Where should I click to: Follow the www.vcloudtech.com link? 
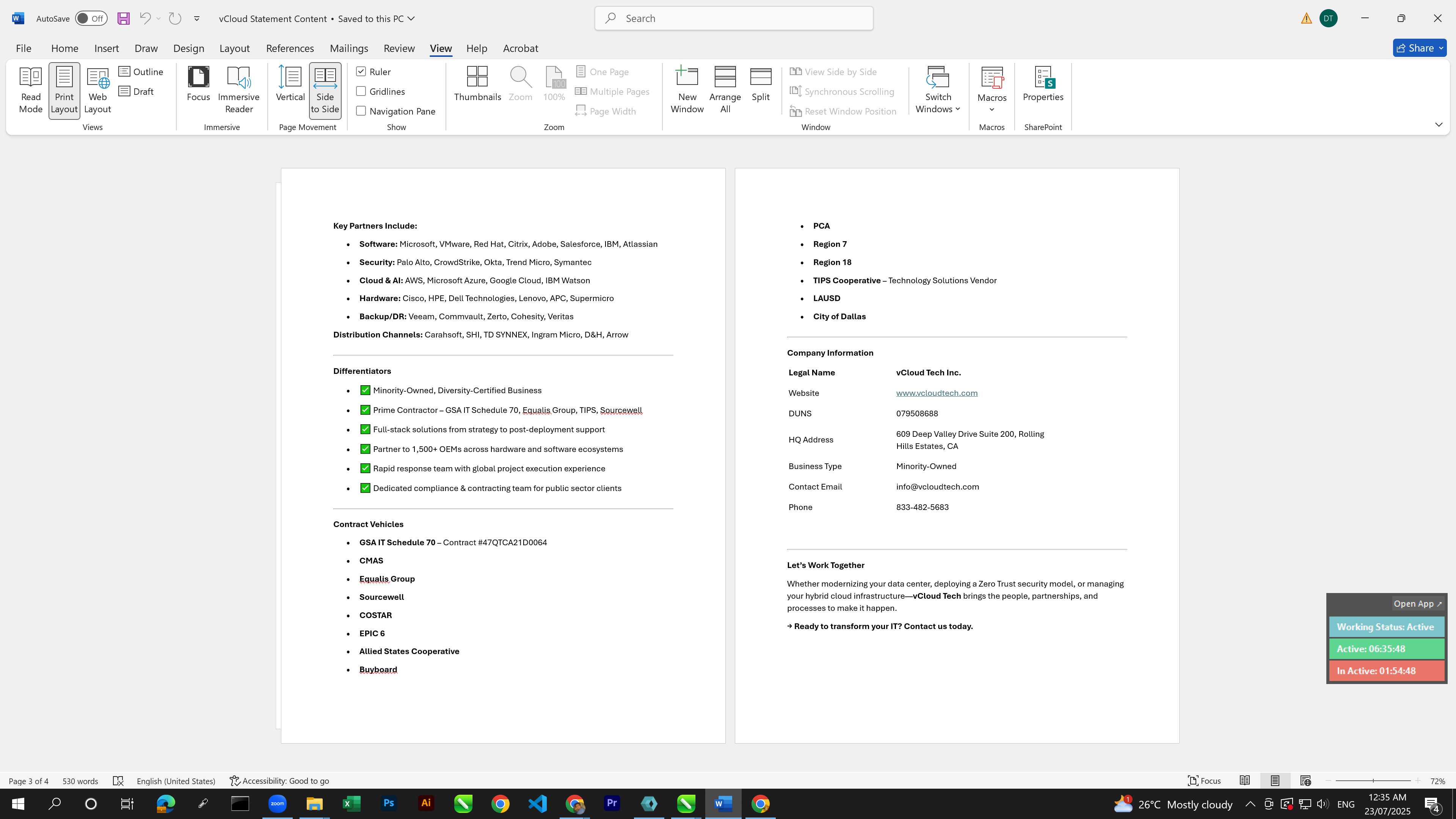click(x=937, y=393)
